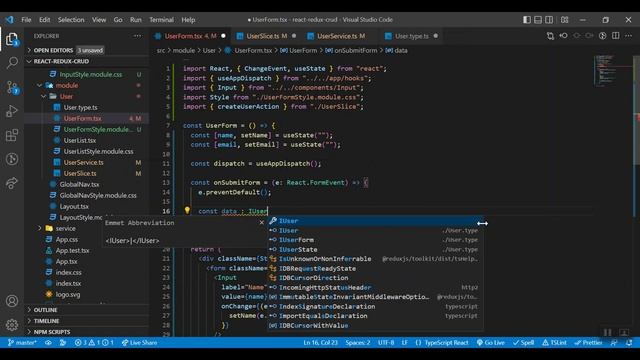Click the master branch indicator

point(22,342)
